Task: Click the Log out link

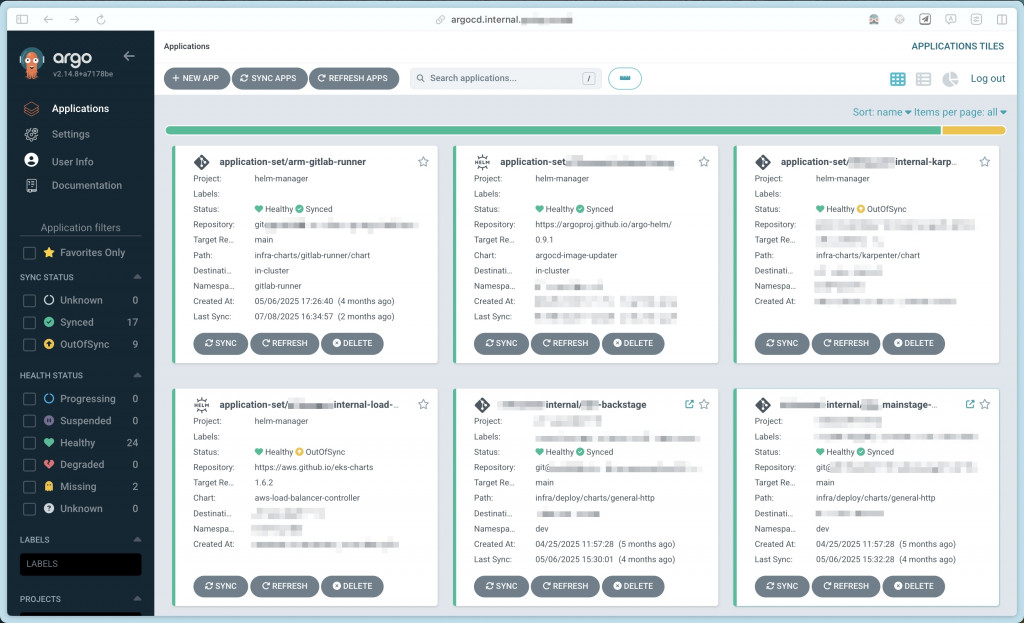Action: click(987, 78)
